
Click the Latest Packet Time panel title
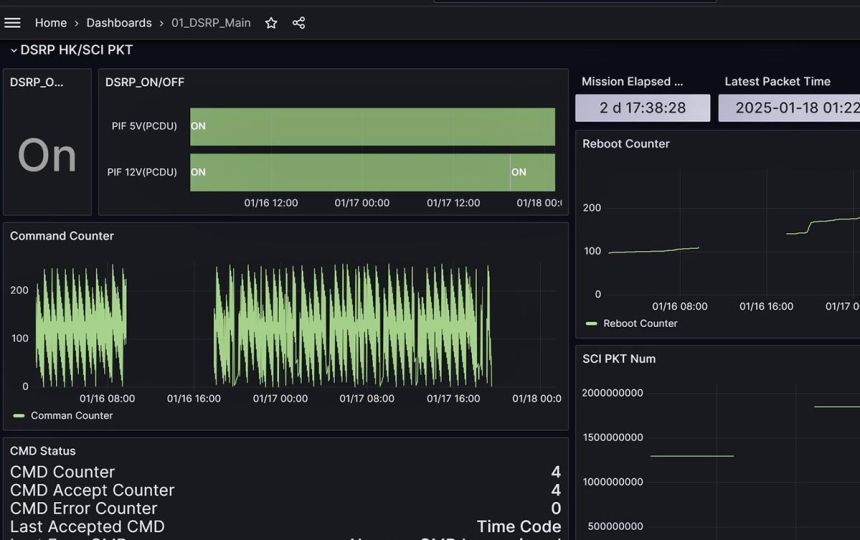(x=777, y=82)
